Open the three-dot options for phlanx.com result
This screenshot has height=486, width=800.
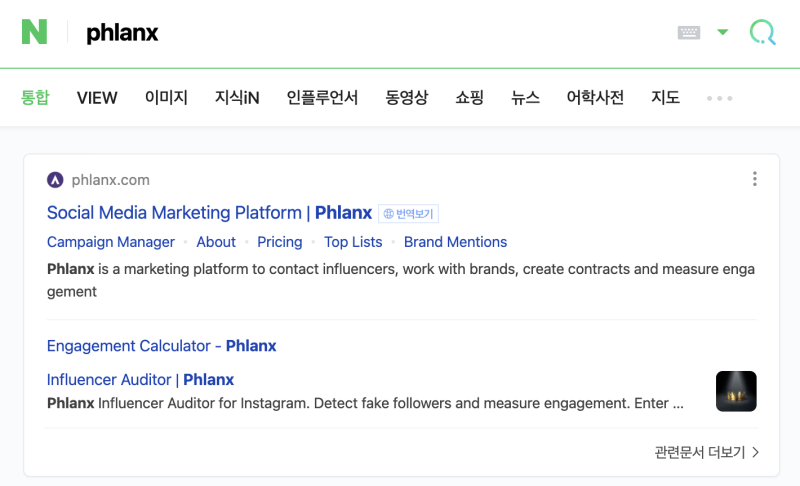point(755,179)
